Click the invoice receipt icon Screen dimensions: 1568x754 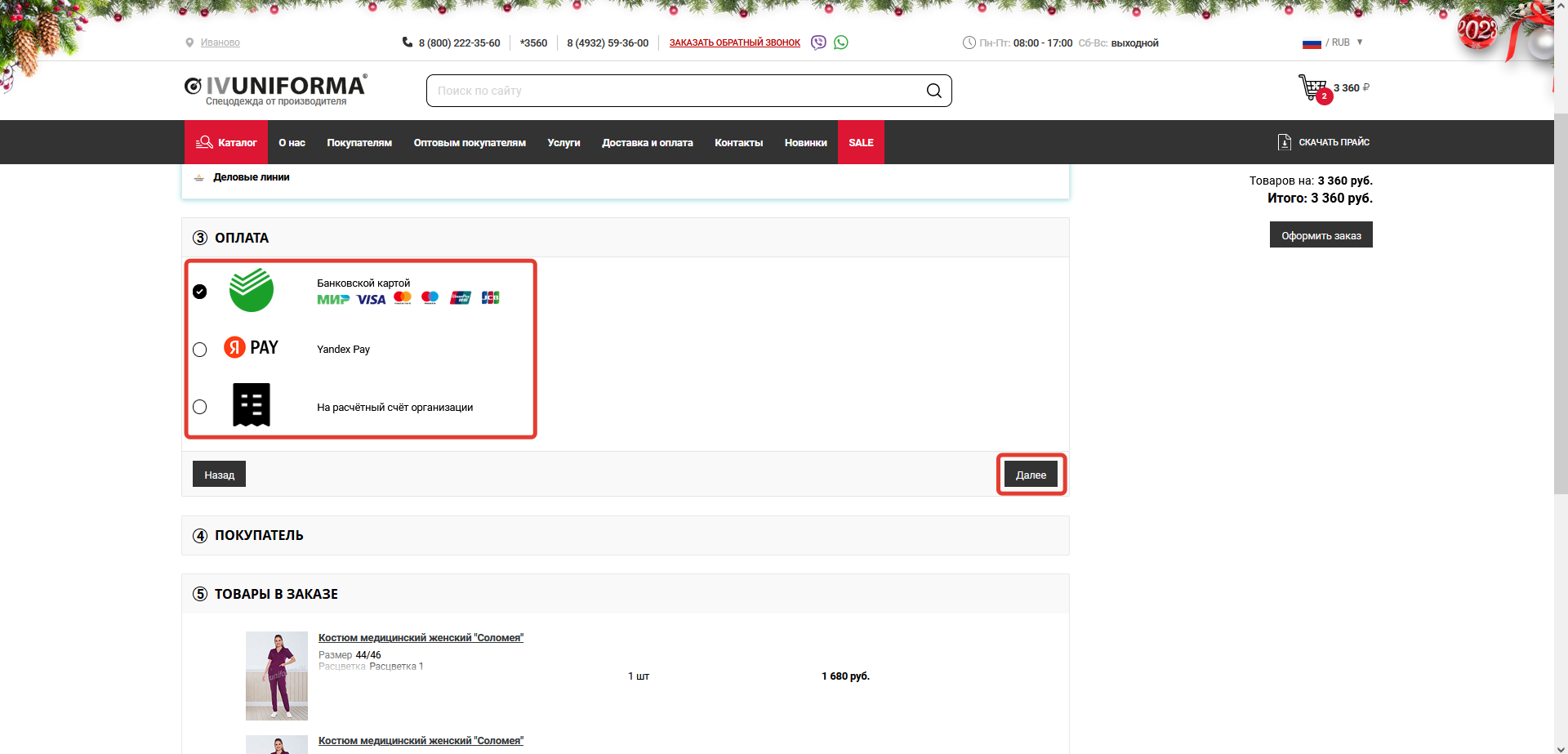click(252, 405)
